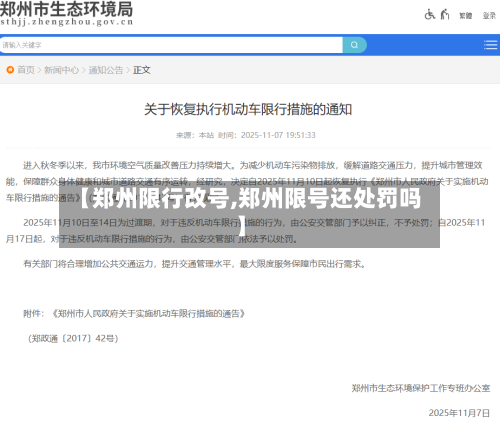The image size is (500, 429).
Task: Click the signature 郑州市生态环境保护工作专班办公室
Action: point(421,388)
